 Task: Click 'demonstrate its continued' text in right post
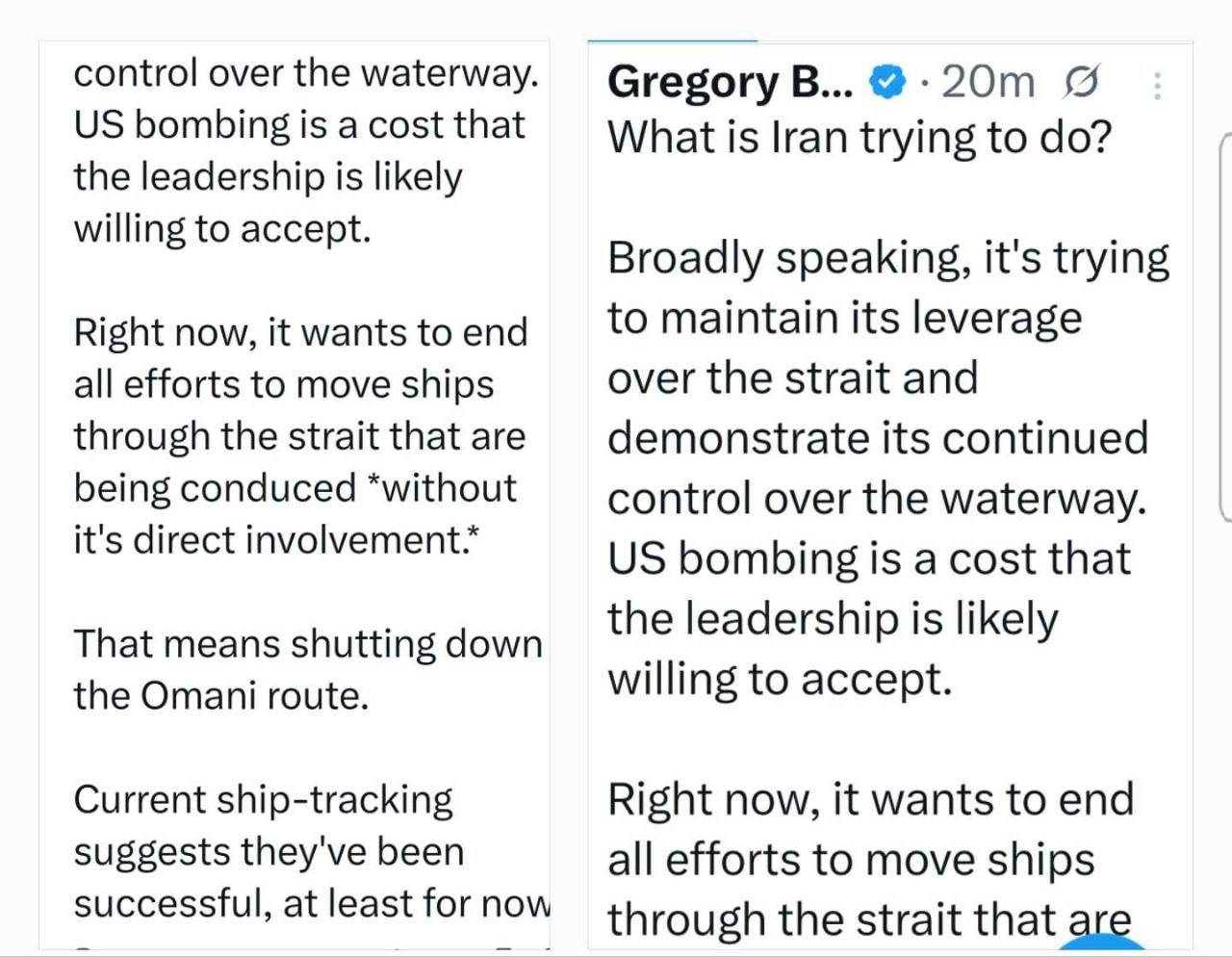coord(878,438)
